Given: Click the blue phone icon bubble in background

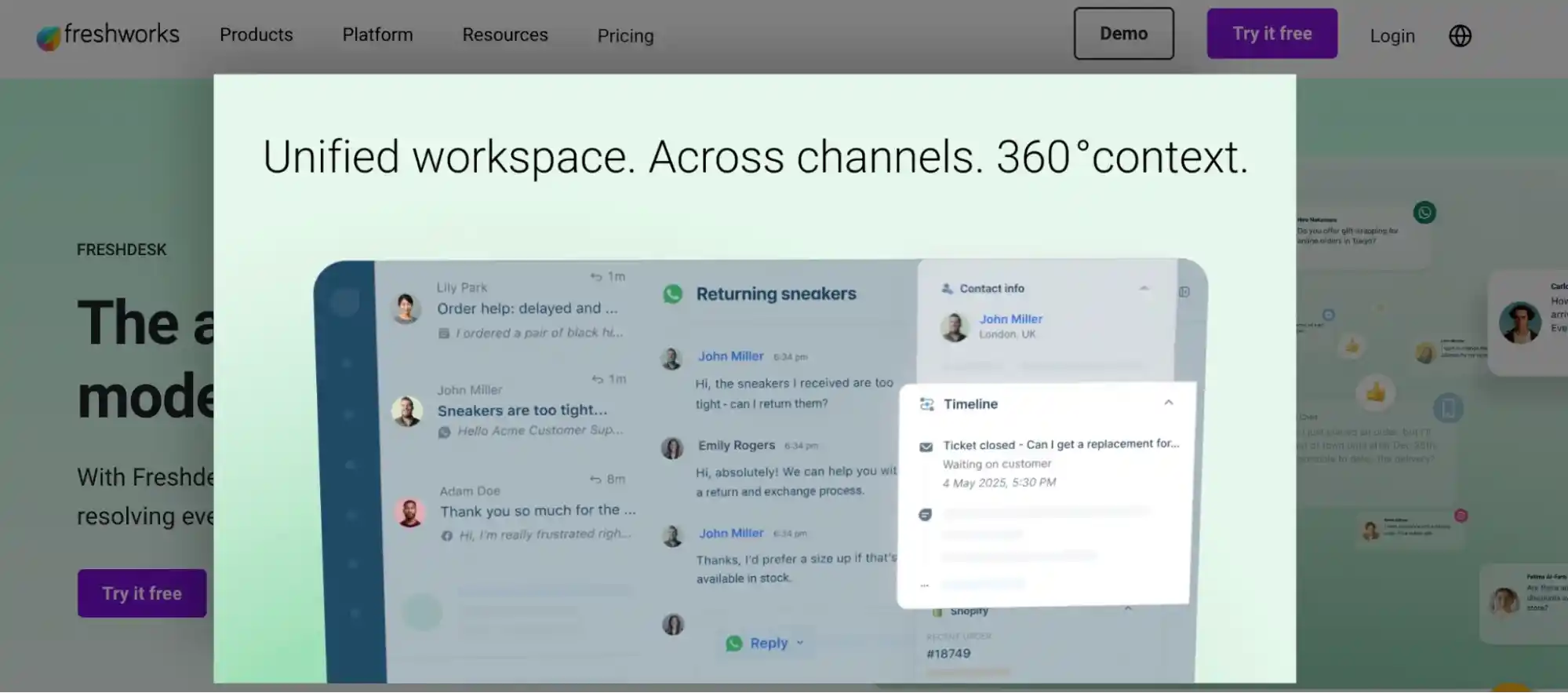Looking at the screenshot, I should tap(1448, 408).
